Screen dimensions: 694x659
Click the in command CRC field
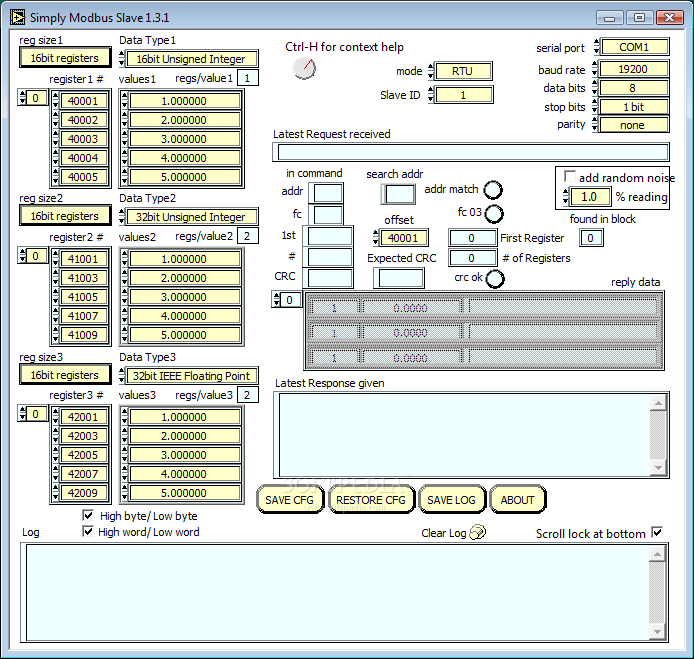330,278
